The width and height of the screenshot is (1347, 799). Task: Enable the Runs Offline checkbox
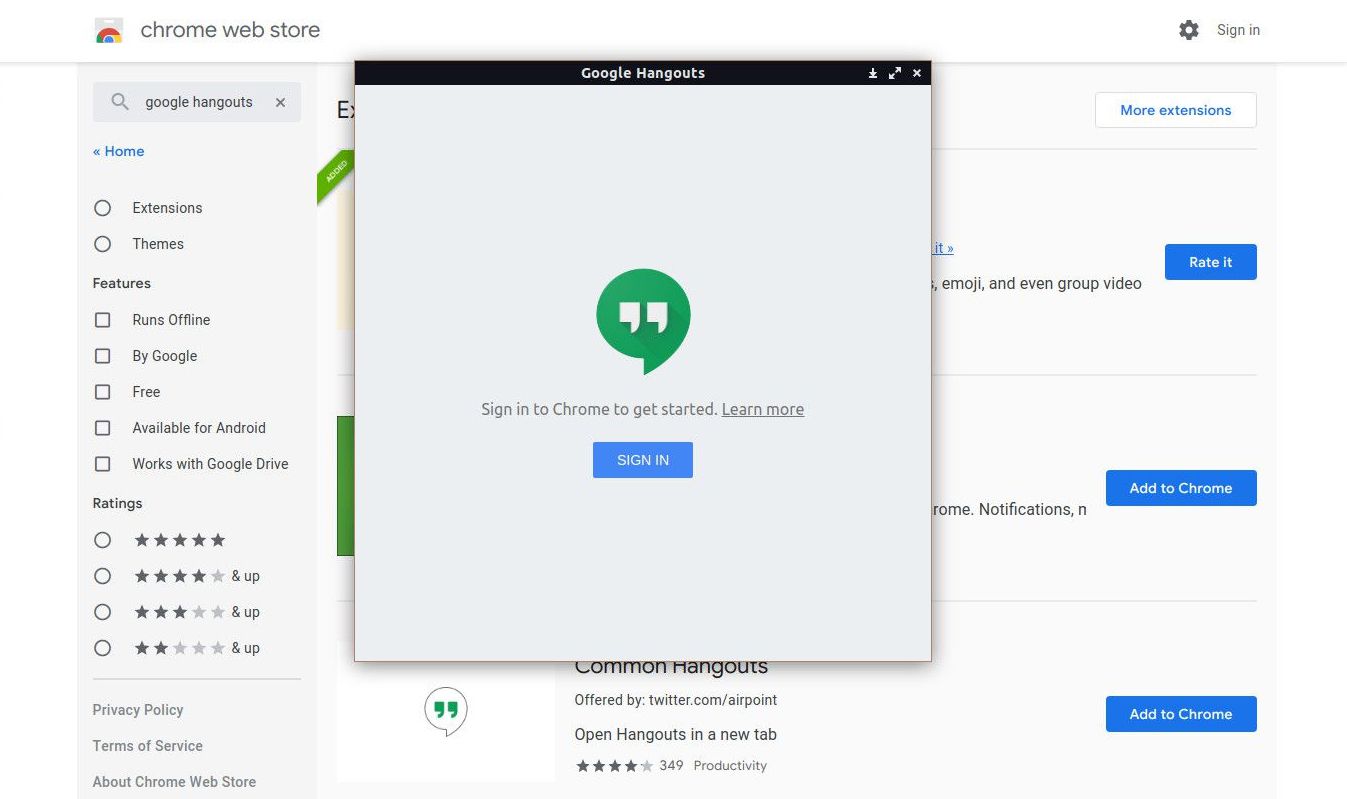(102, 320)
